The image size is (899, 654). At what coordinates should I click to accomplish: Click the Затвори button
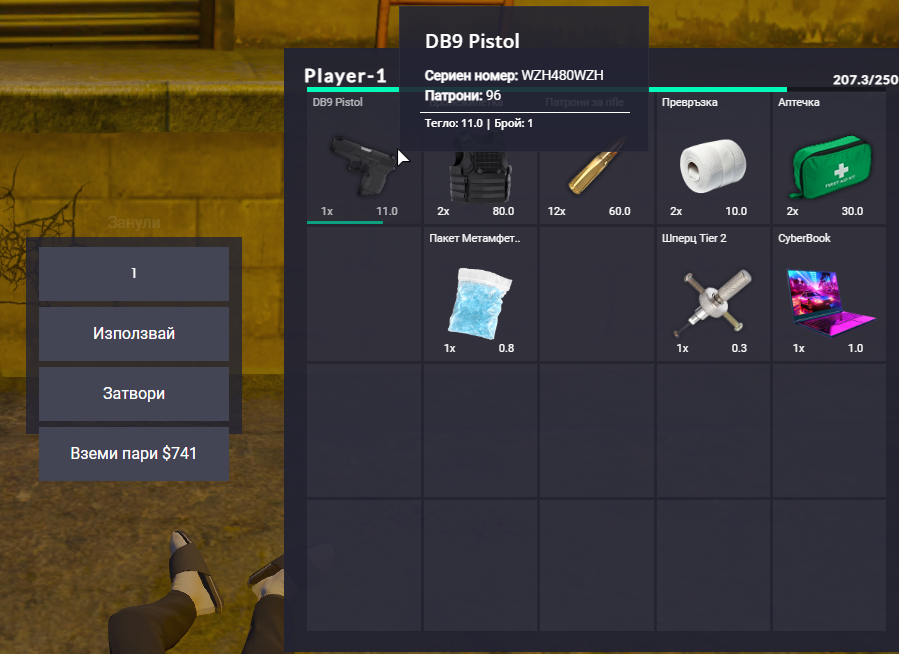(x=134, y=394)
